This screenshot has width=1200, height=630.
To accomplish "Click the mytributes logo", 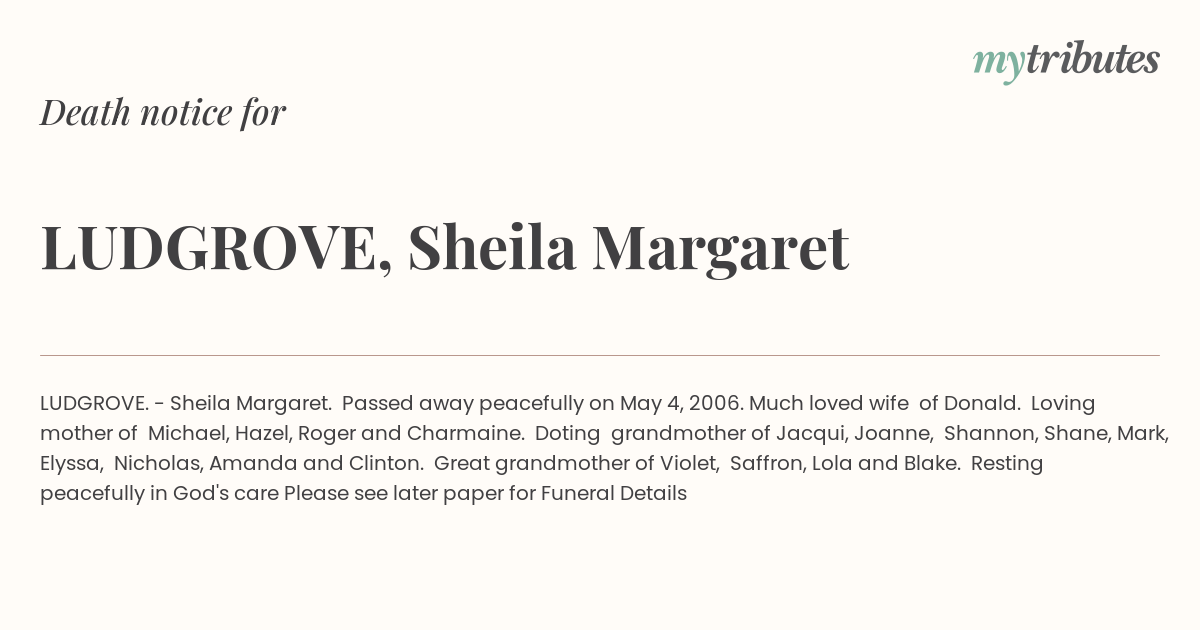I will tap(1066, 62).
